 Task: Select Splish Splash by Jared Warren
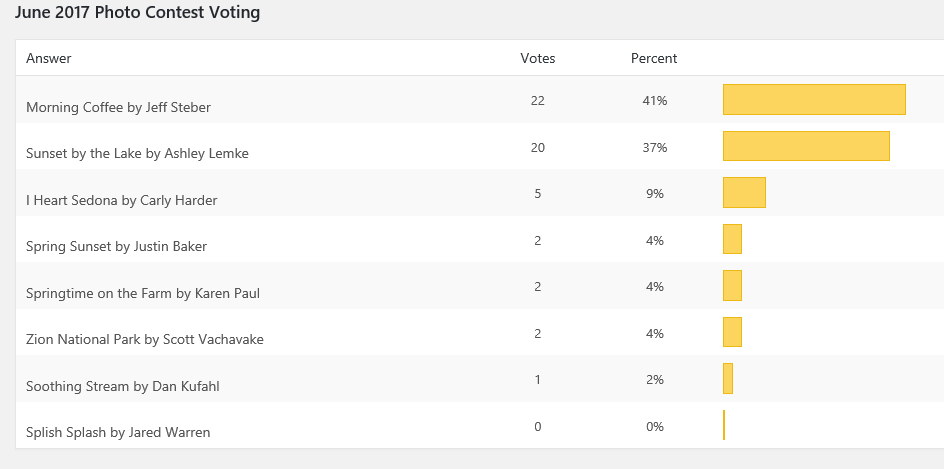pyautogui.click(x=118, y=433)
